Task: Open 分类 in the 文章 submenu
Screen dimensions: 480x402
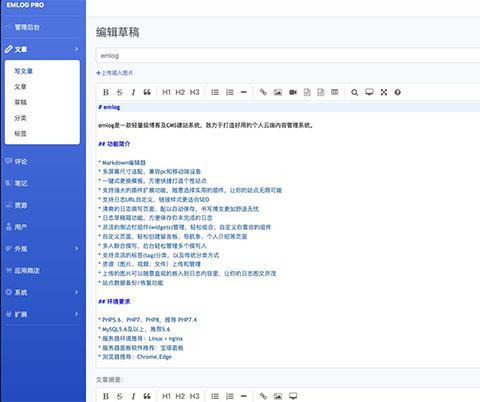Action: point(20,118)
